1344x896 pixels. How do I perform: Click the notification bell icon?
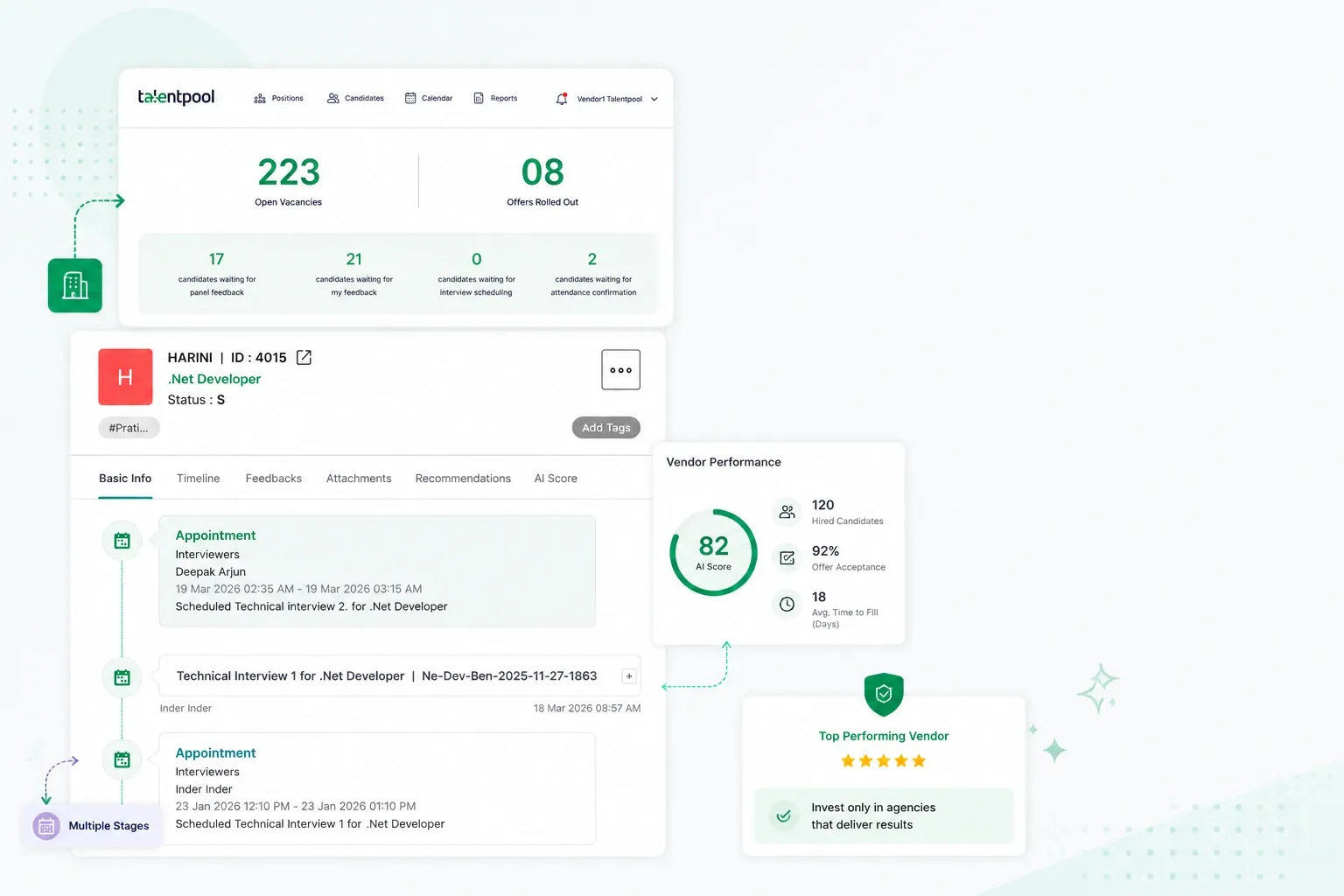pyautogui.click(x=562, y=99)
